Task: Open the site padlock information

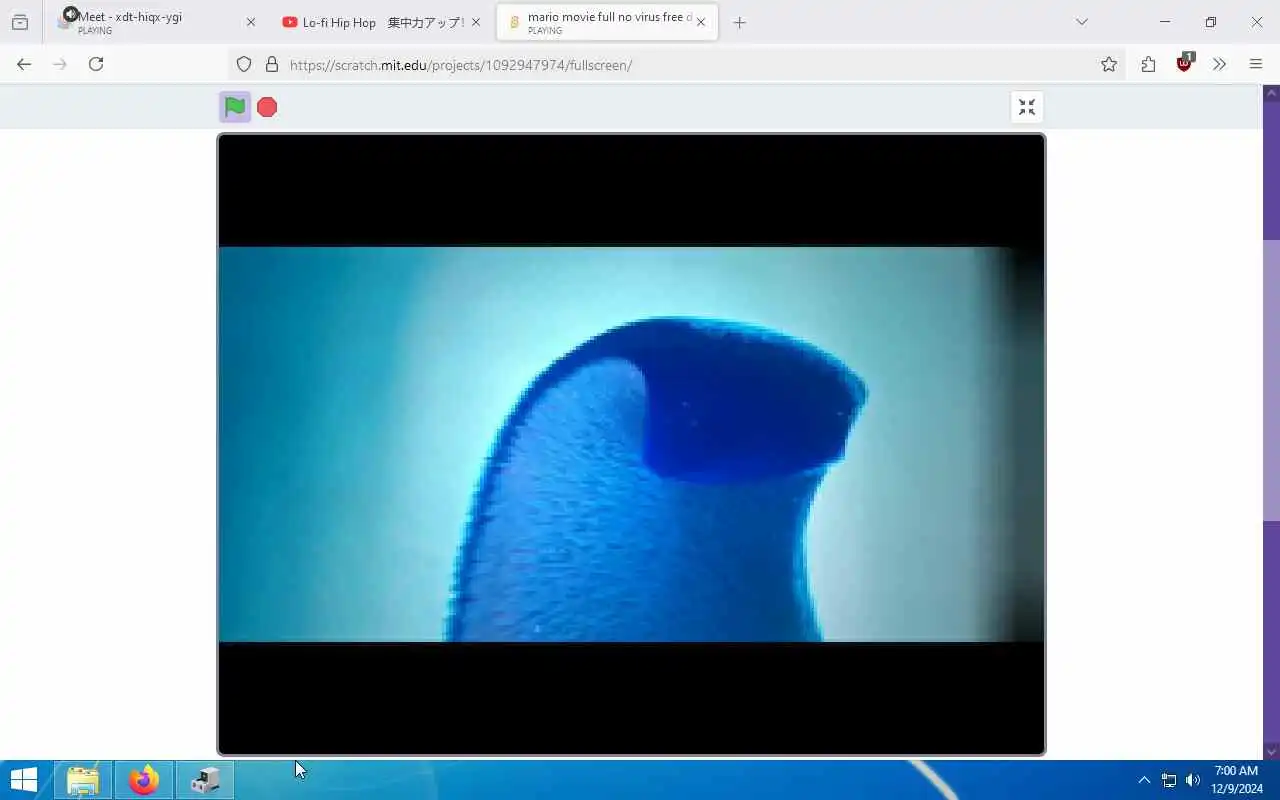Action: point(271,64)
